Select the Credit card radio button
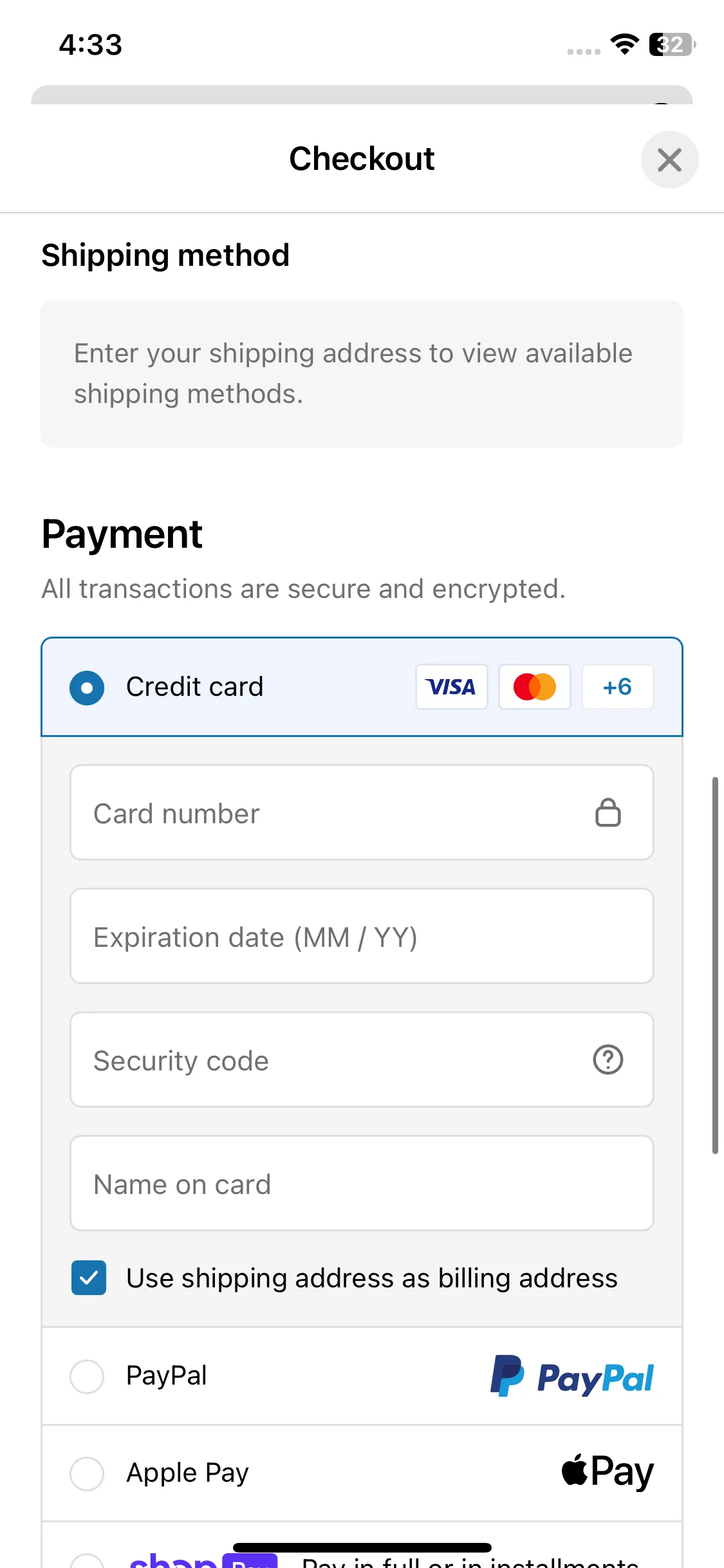The width and height of the screenshot is (724, 1568). coord(87,687)
